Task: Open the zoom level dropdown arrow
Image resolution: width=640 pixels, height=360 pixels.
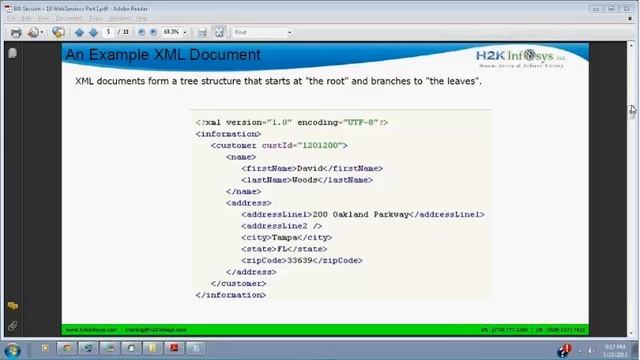Action: click(185, 32)
